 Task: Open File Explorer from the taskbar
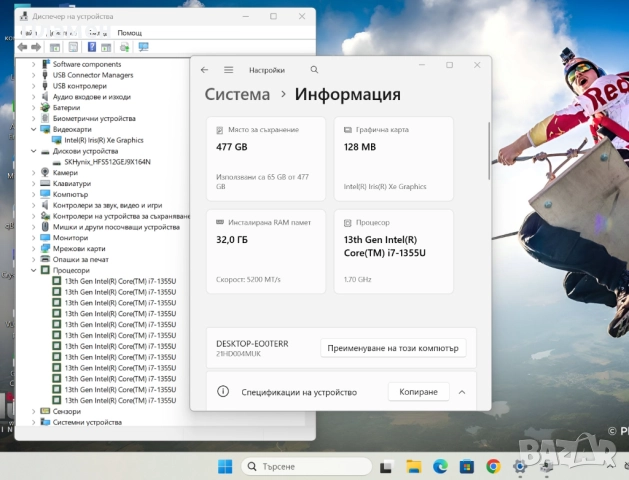click(414, 467)
